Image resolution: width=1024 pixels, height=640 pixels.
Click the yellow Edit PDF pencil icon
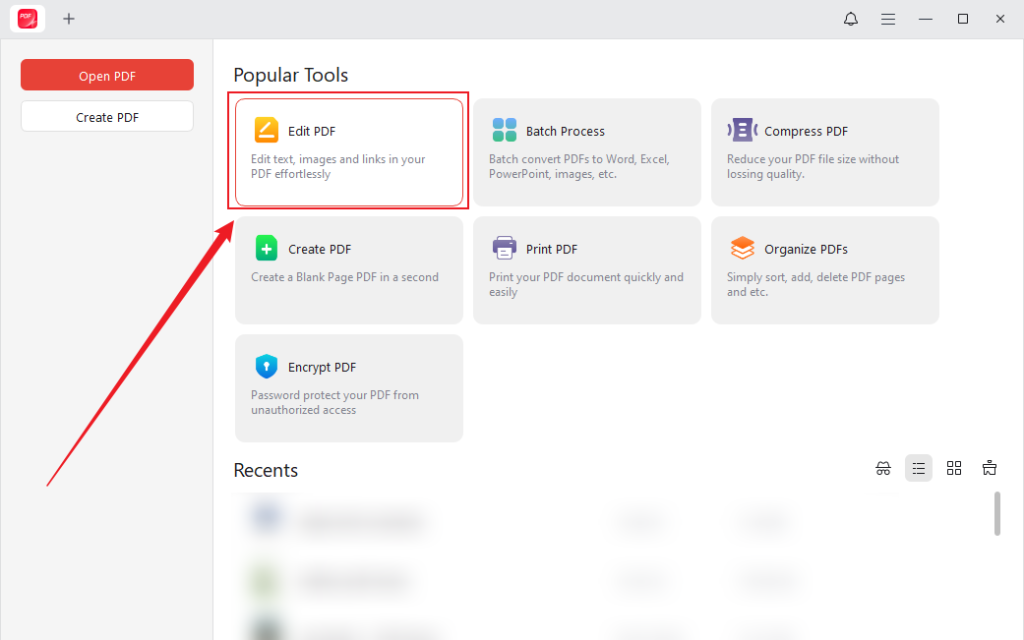point(266,130)
